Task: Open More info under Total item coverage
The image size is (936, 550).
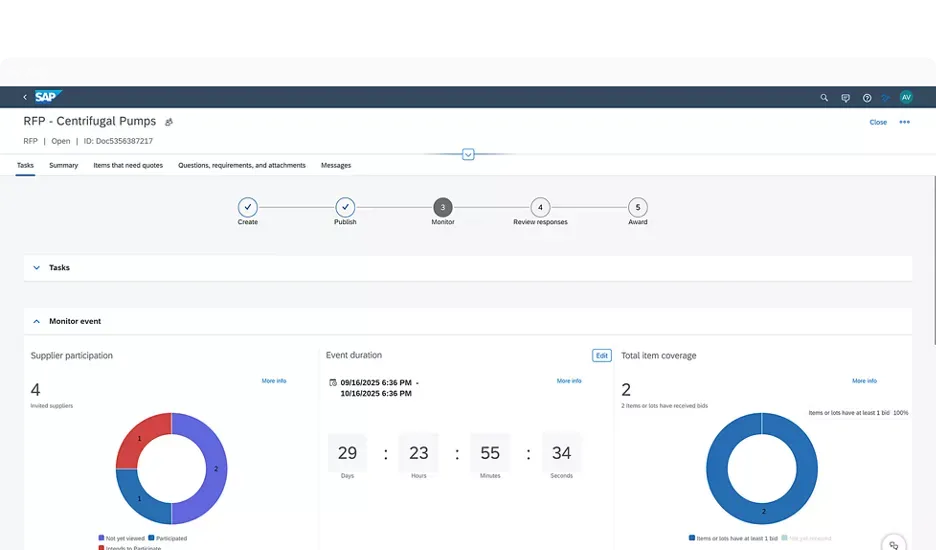Action: coord(864,380)
